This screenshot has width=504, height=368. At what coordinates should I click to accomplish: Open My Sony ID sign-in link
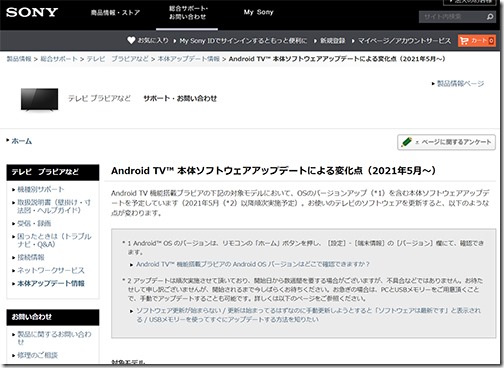pyautogui.click(x=243, y=41)
